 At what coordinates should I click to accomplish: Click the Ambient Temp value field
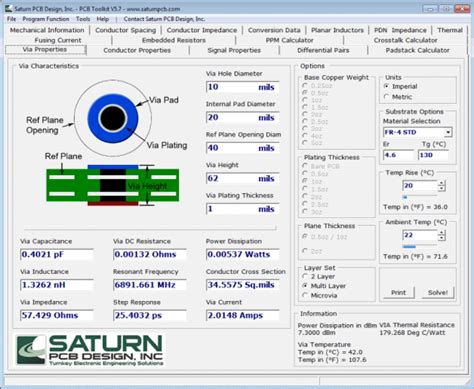[420, 235]
